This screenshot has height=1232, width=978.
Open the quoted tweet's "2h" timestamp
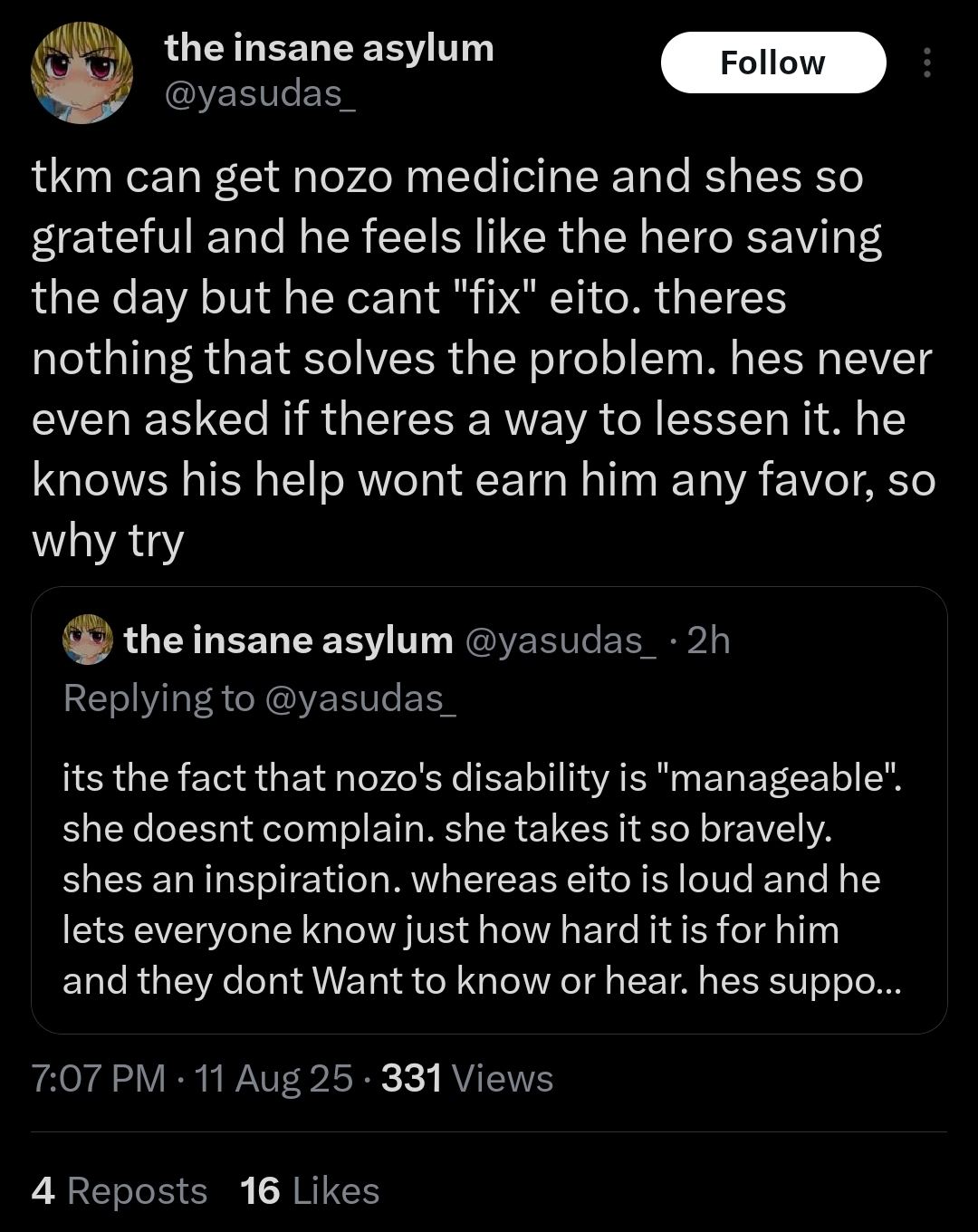point(708,640)
